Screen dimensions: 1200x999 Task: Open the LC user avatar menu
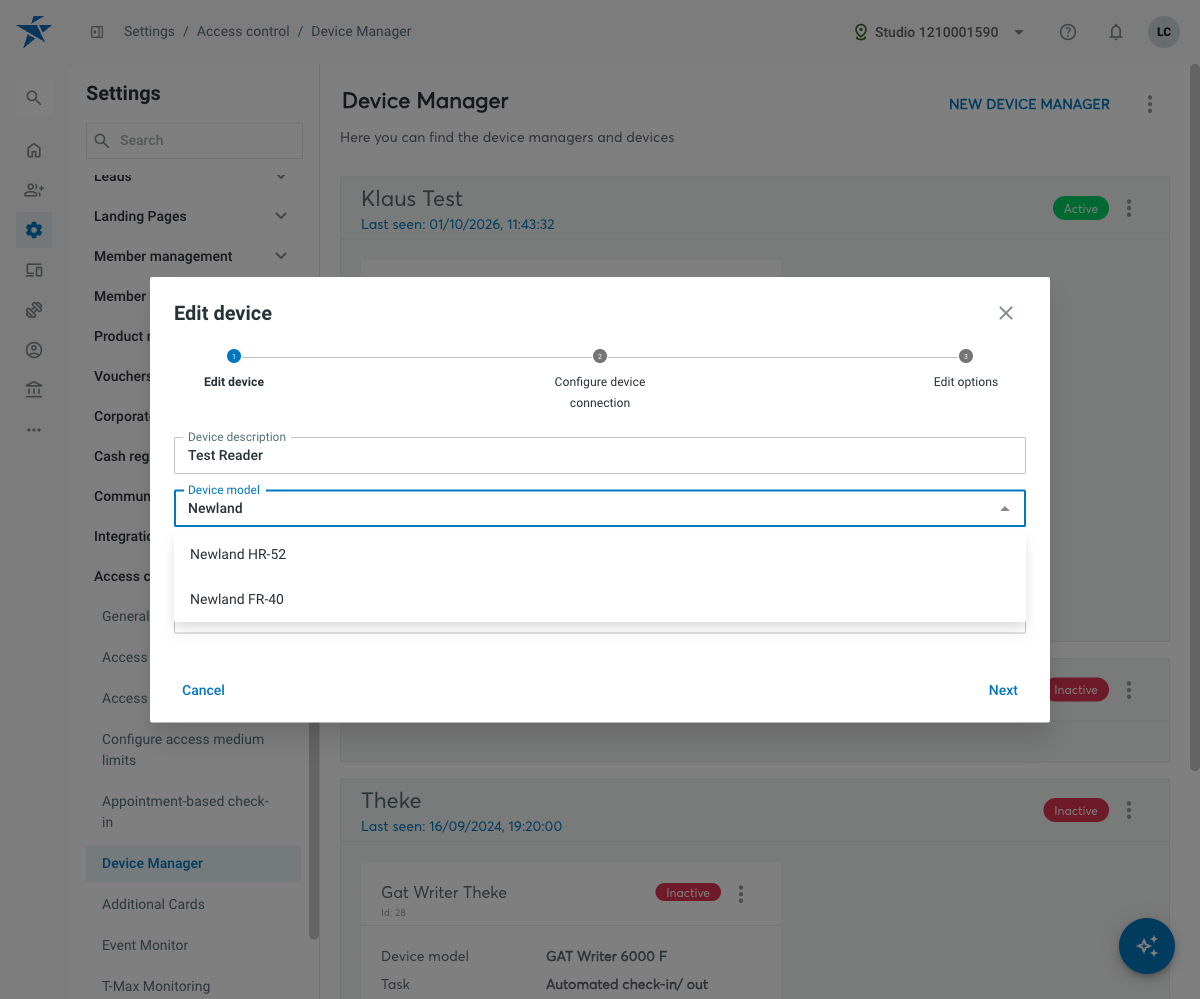[1164, 32]
